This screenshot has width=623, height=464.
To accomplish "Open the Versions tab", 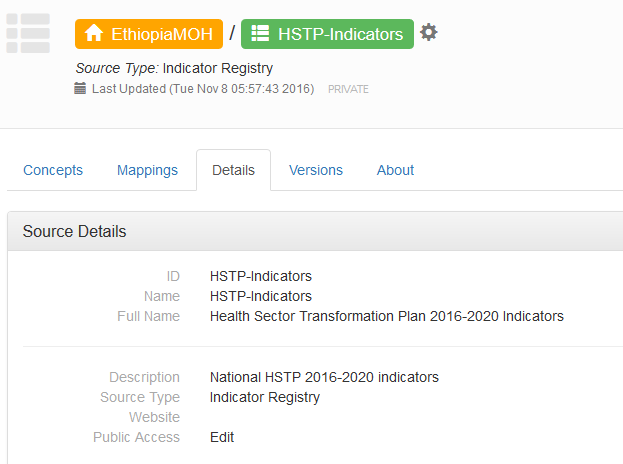I will (x=316, y=170).
